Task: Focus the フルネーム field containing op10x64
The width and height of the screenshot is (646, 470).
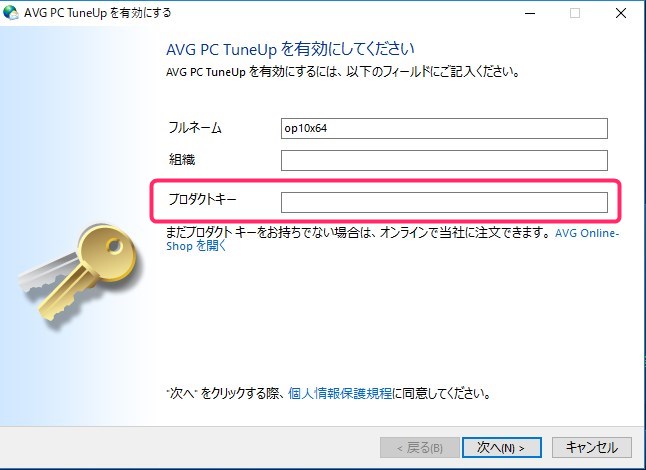Action: coord(444,129)
